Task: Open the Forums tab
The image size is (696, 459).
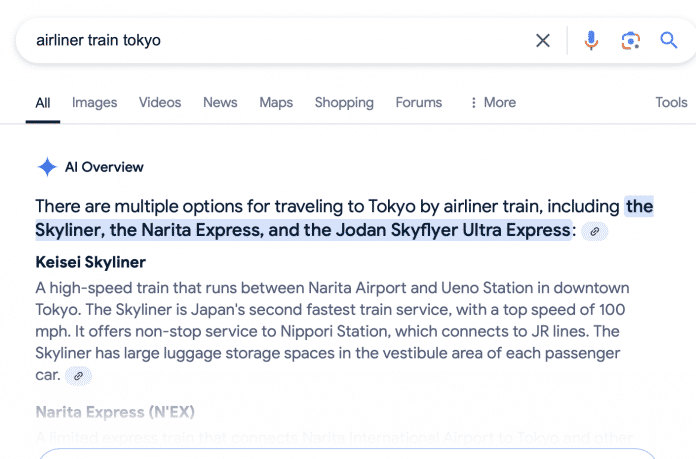Action: click(418, 102)
